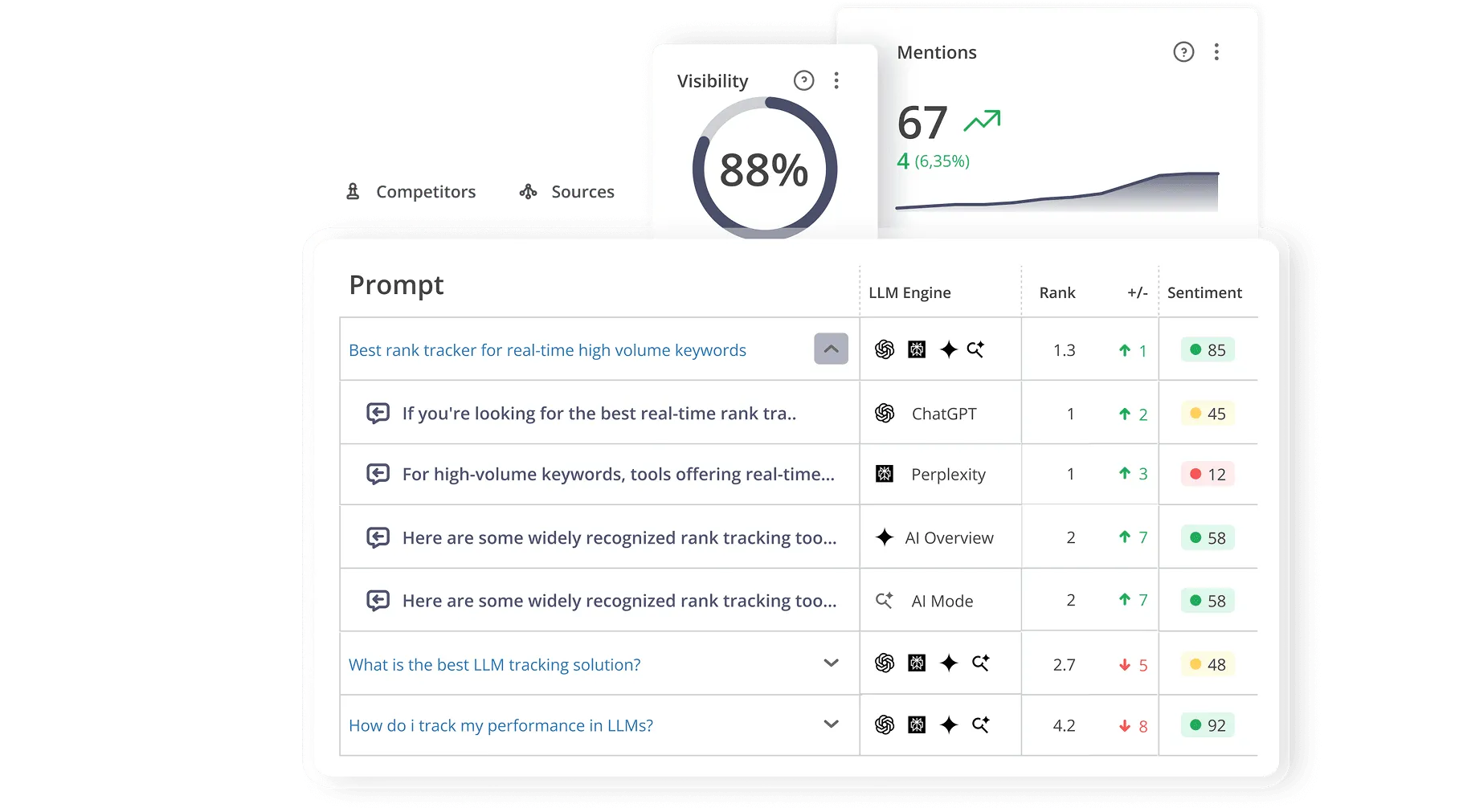The height and width of the screenshot is (812, 1459).
Task: Click the rank value 1.3
Action: [x=1064, y=350]
